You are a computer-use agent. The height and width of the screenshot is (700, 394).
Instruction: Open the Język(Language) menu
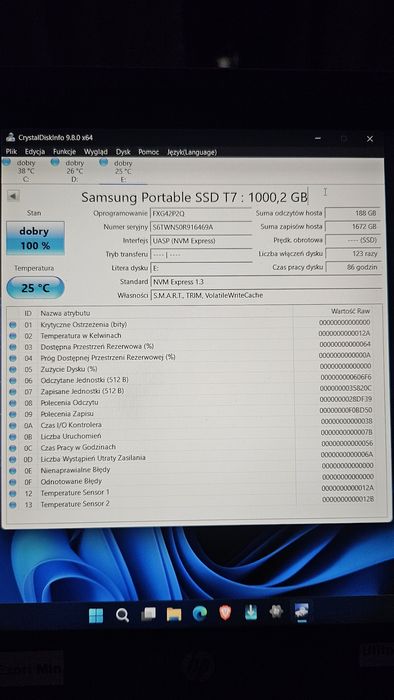(x=192, y=152)
